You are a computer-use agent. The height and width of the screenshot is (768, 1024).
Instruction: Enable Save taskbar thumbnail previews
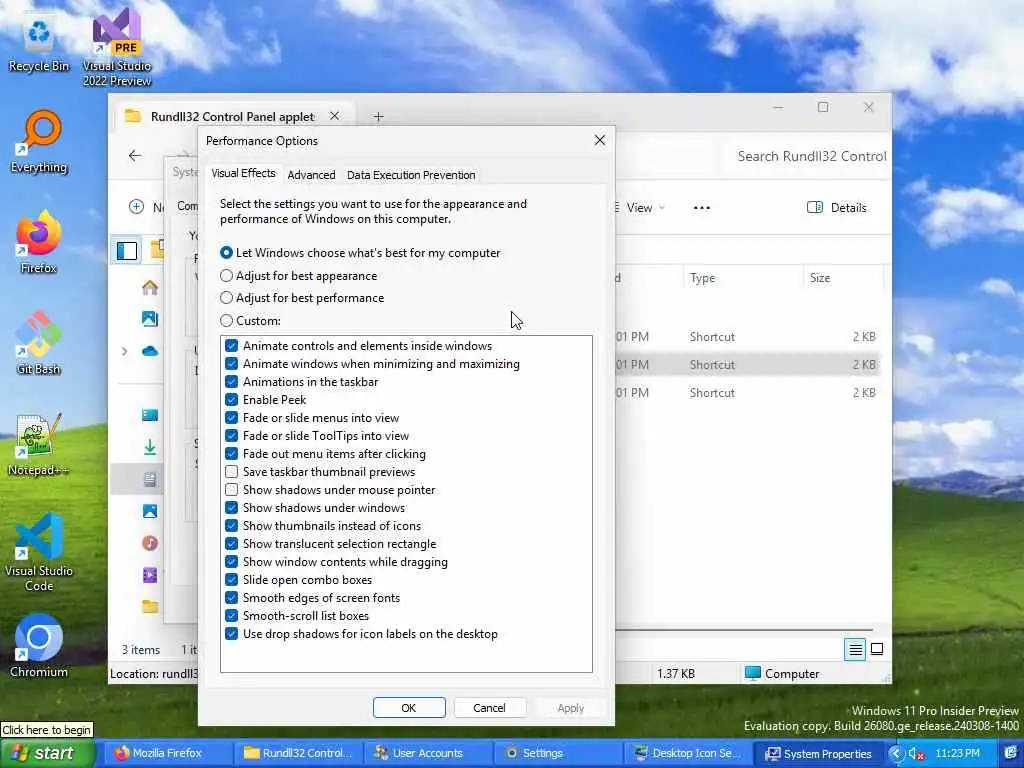click(x=231, y=472)
